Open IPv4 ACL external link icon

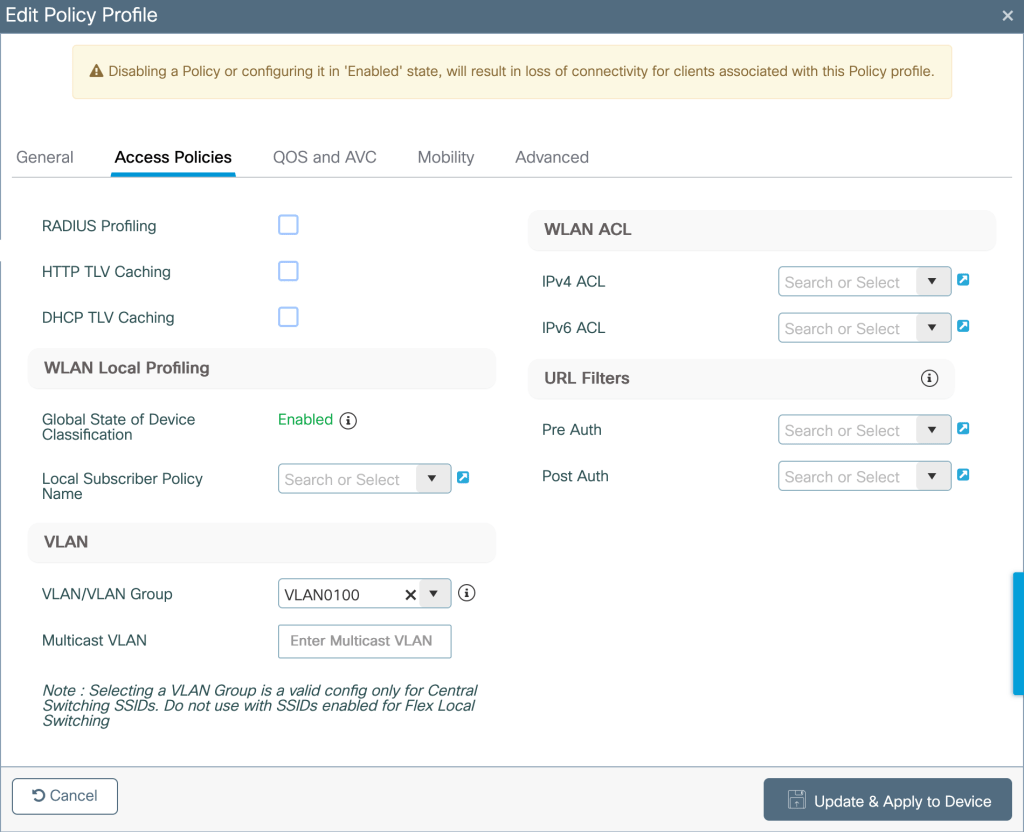(963, 280)
